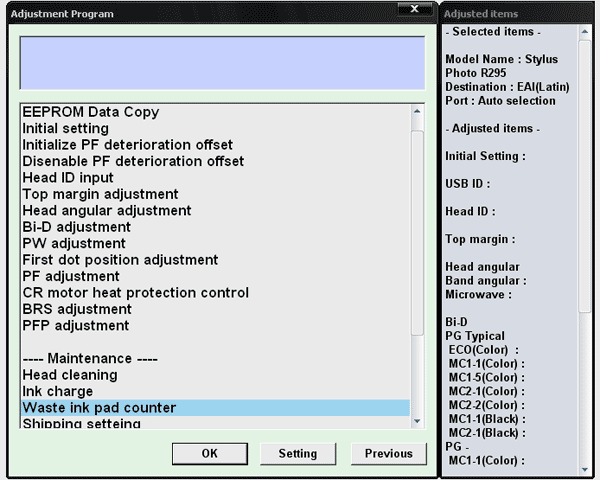Viewport: 600px width, 480px height.
Task: Open the Setting button
Action: pos(297,454)
